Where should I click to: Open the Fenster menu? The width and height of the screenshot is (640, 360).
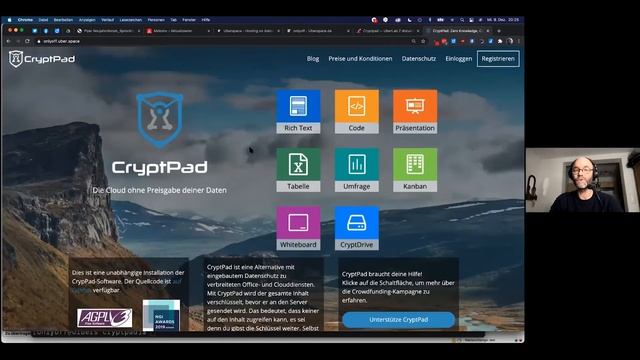pyautogui.click(x=189, y=20)
